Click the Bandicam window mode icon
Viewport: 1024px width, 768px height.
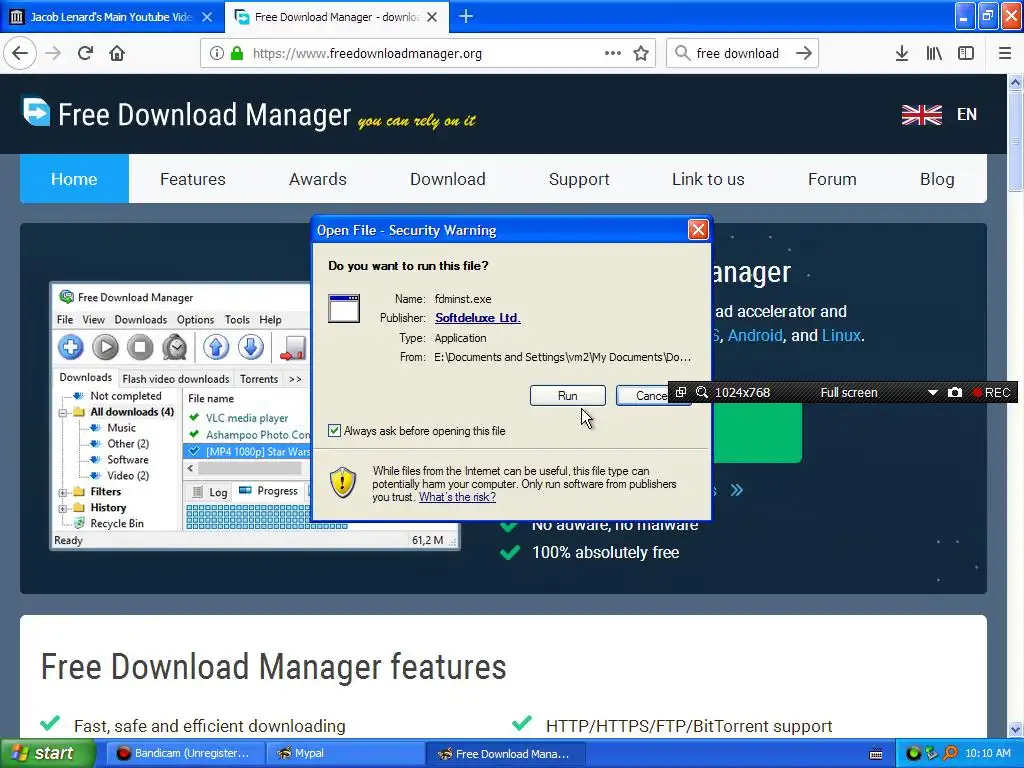(x=680, y=392)
